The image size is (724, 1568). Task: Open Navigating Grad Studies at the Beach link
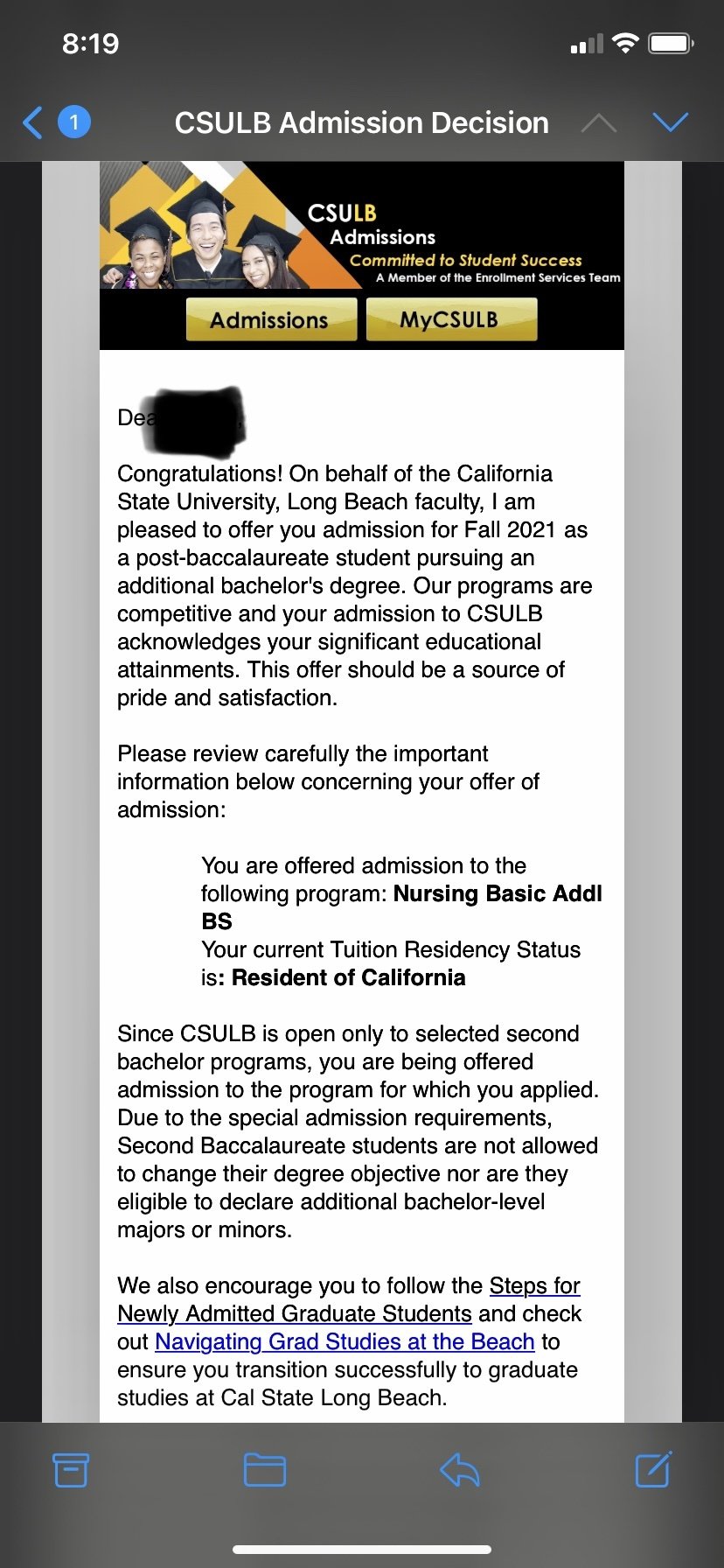click(x=345, y=1341)
